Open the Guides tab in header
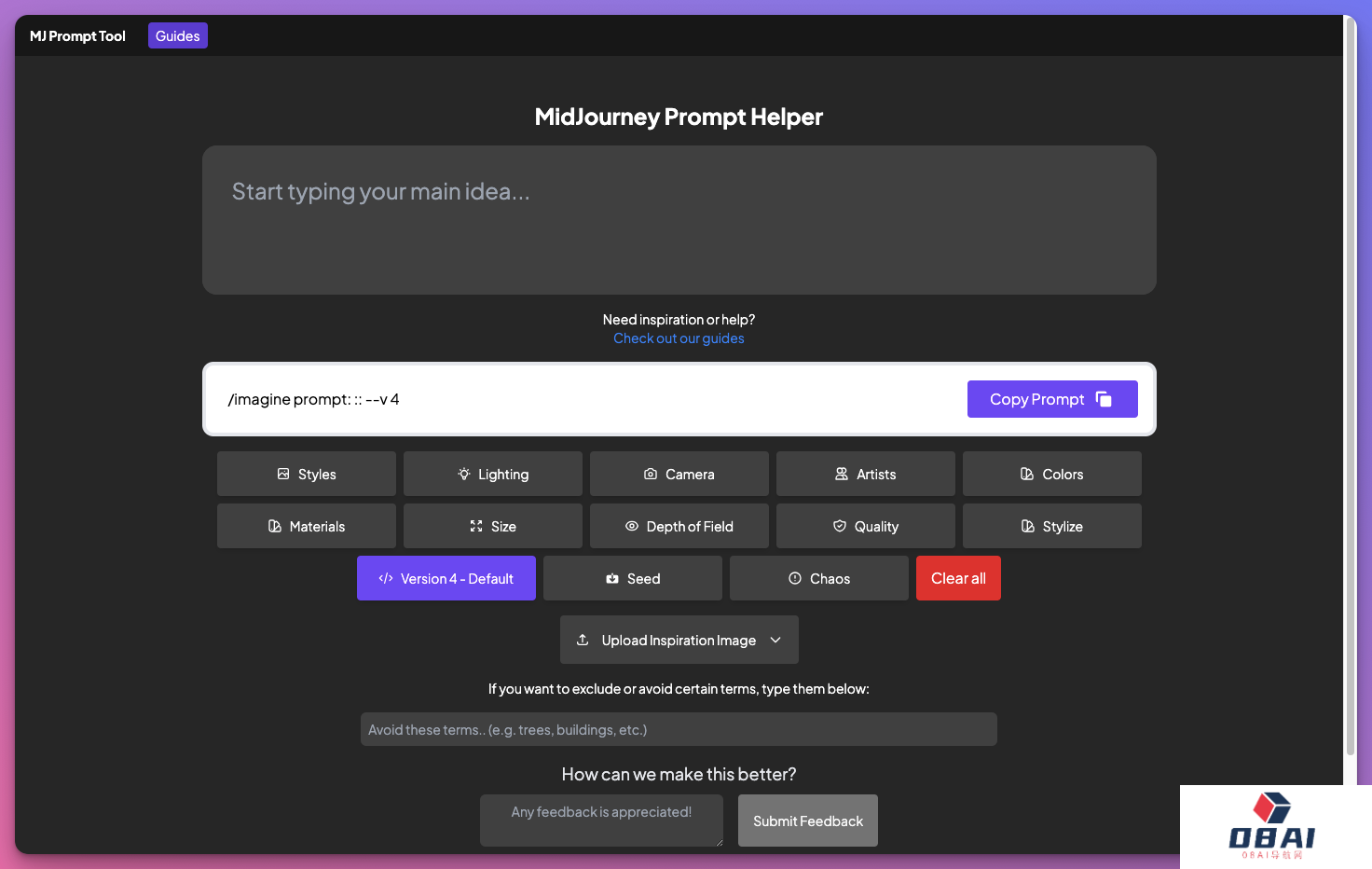The image size is (1372, 869). pyautogui.click(x=177, y=35)
